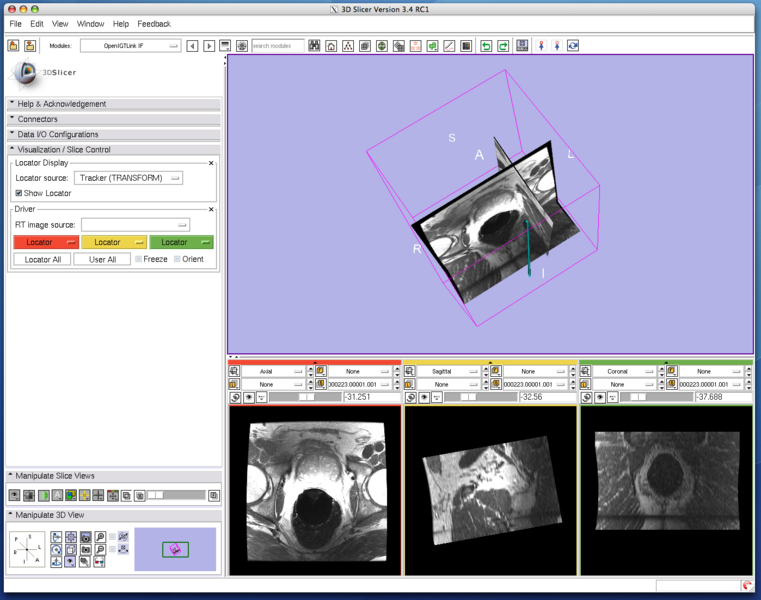
Task: Click the Sagittal slice offset slider
Action: tap(481, 397)
